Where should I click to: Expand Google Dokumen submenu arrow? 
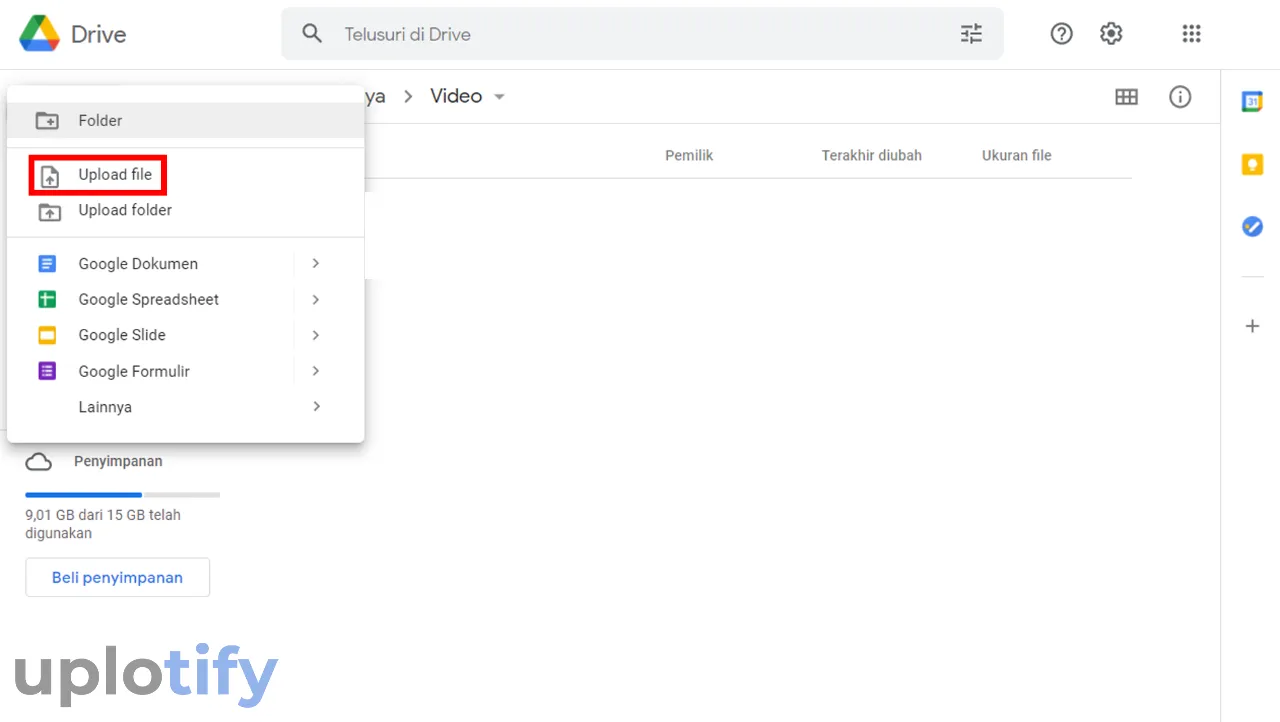point(316,263)
